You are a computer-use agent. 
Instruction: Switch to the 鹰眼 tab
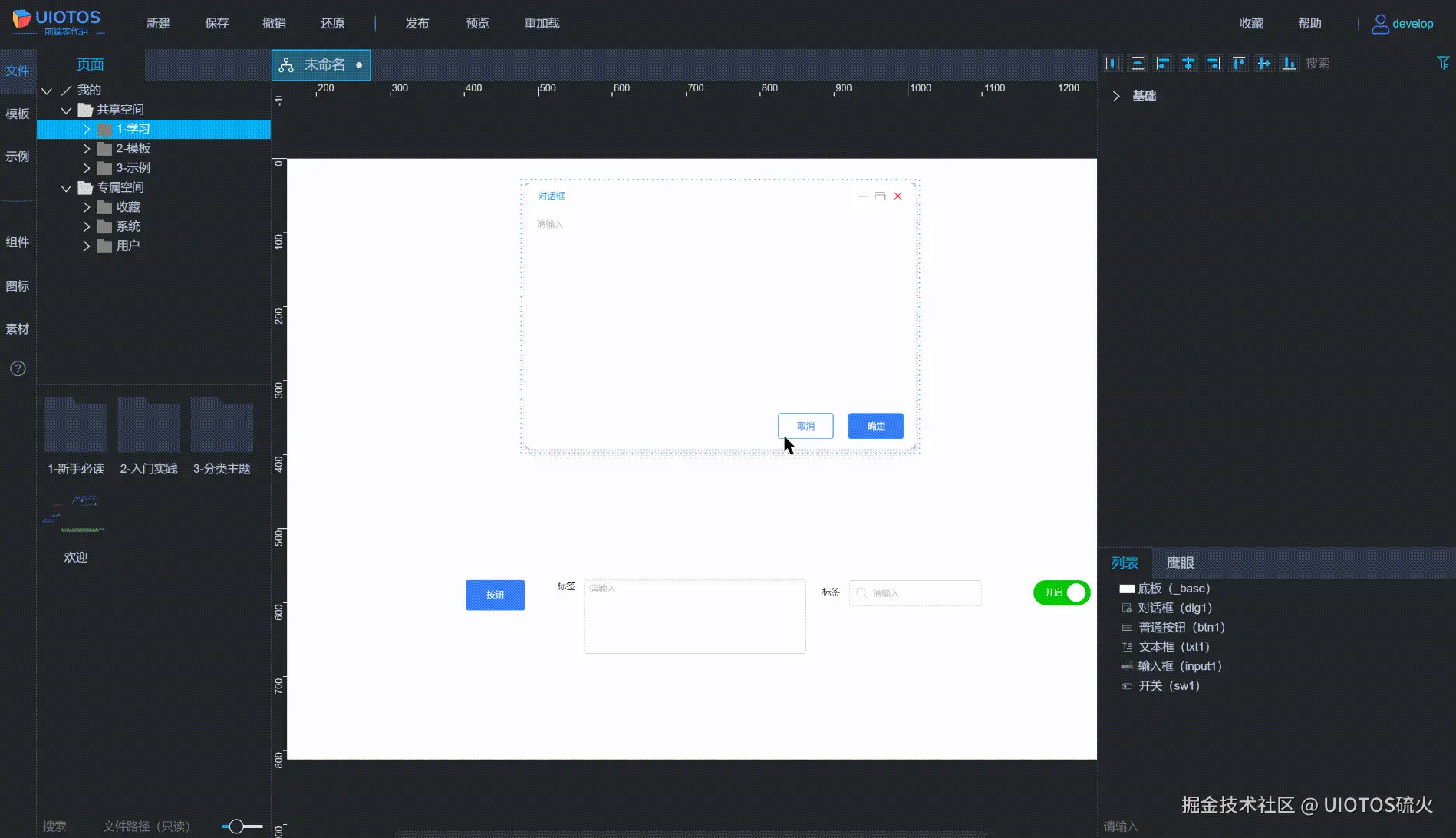tap(1180, 563)
